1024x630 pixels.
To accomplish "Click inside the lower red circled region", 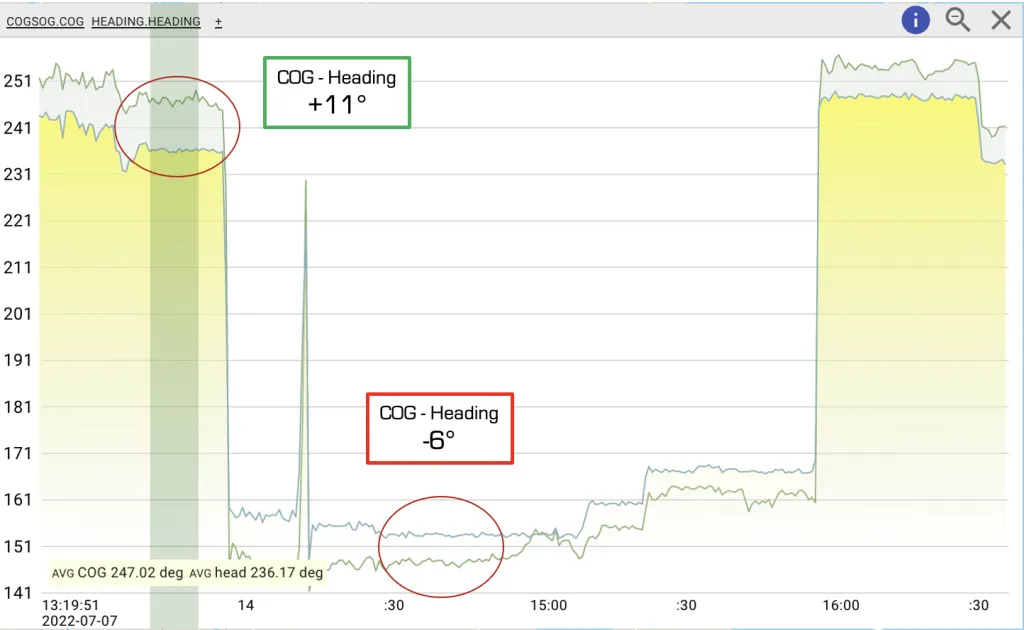I will pyautogui.click(x=440, y=547).
